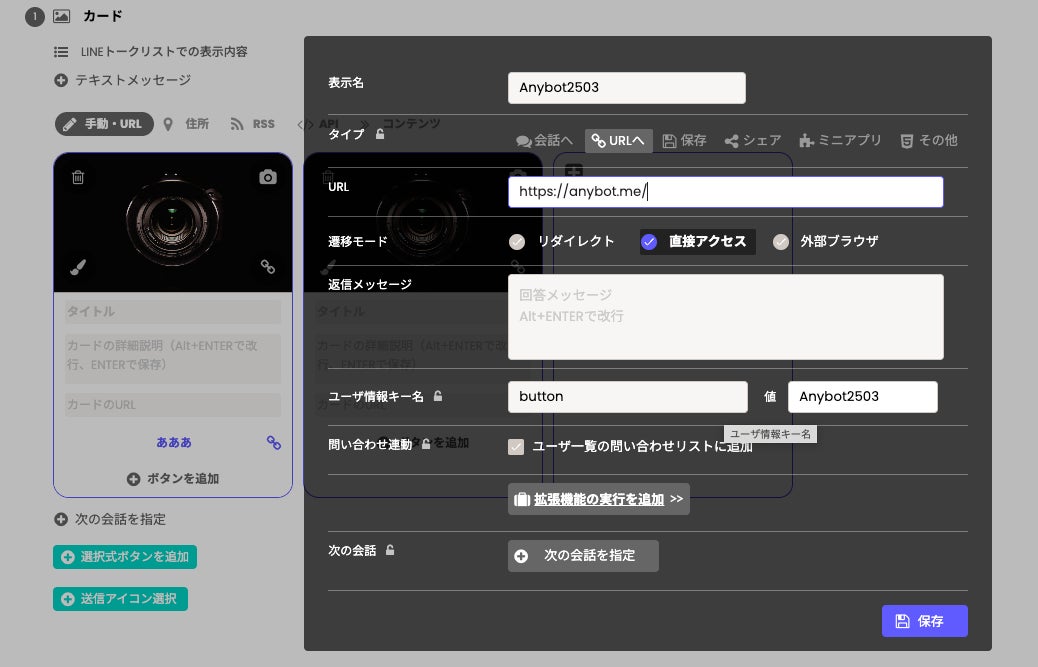This screenshot has height=667, width=1038.
Task: Switch to 住所 tab
Action: click(187, 124)
